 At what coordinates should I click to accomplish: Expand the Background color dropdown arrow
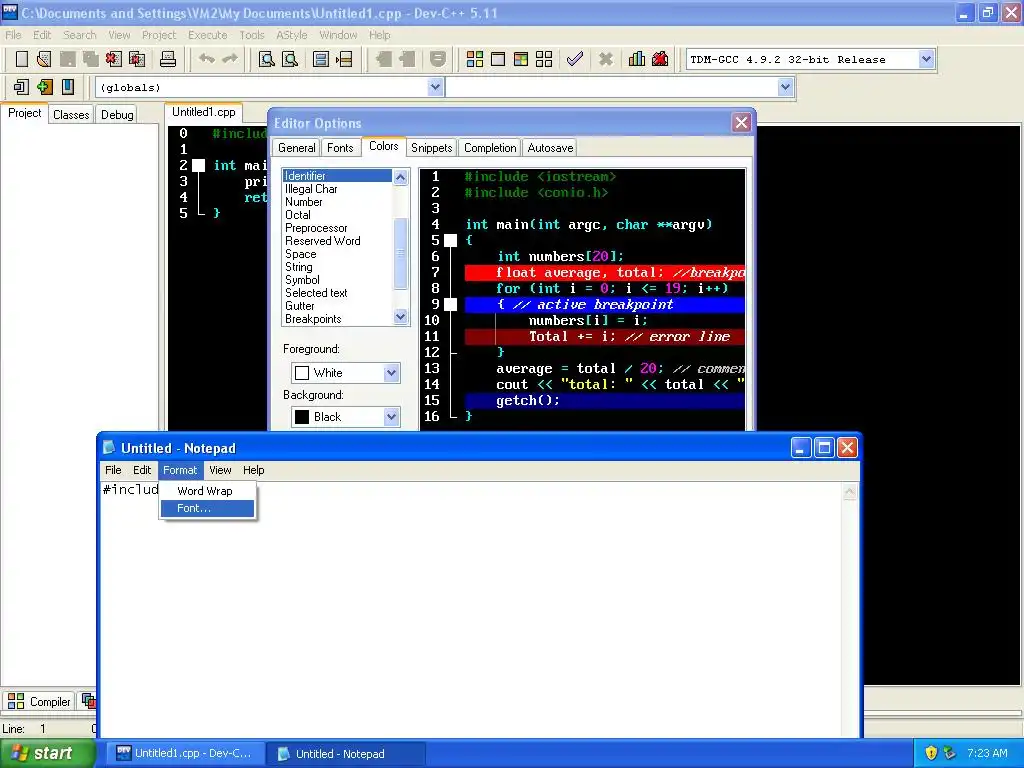point(391,417)
